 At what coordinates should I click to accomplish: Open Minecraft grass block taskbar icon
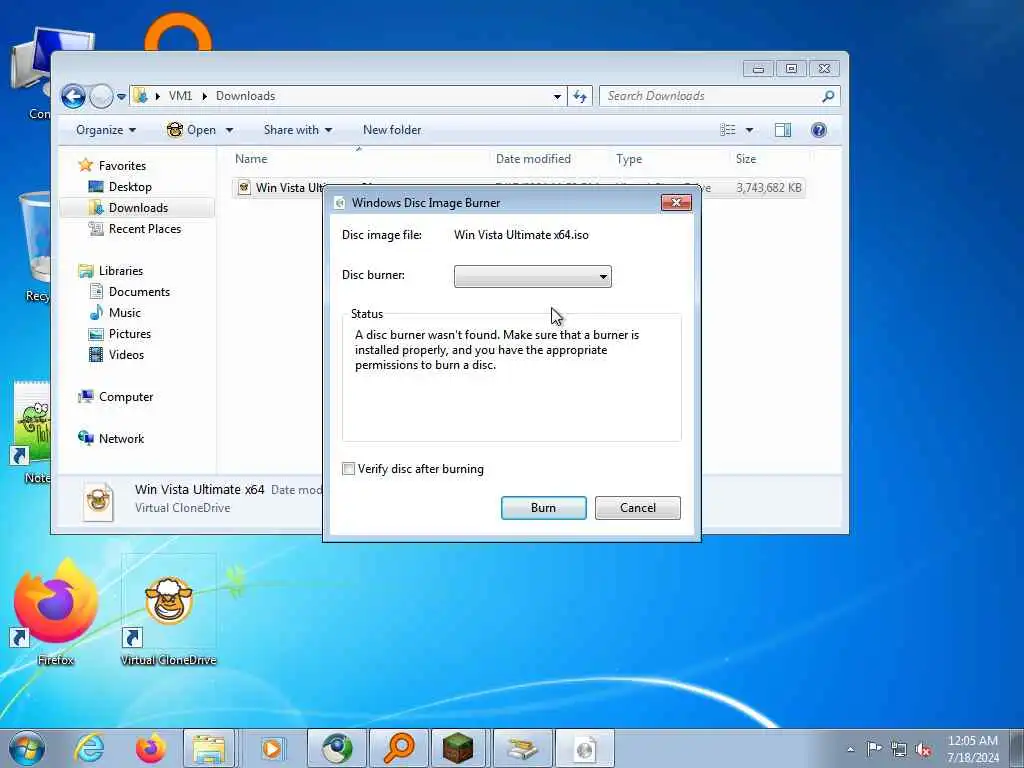coord(458,748)
